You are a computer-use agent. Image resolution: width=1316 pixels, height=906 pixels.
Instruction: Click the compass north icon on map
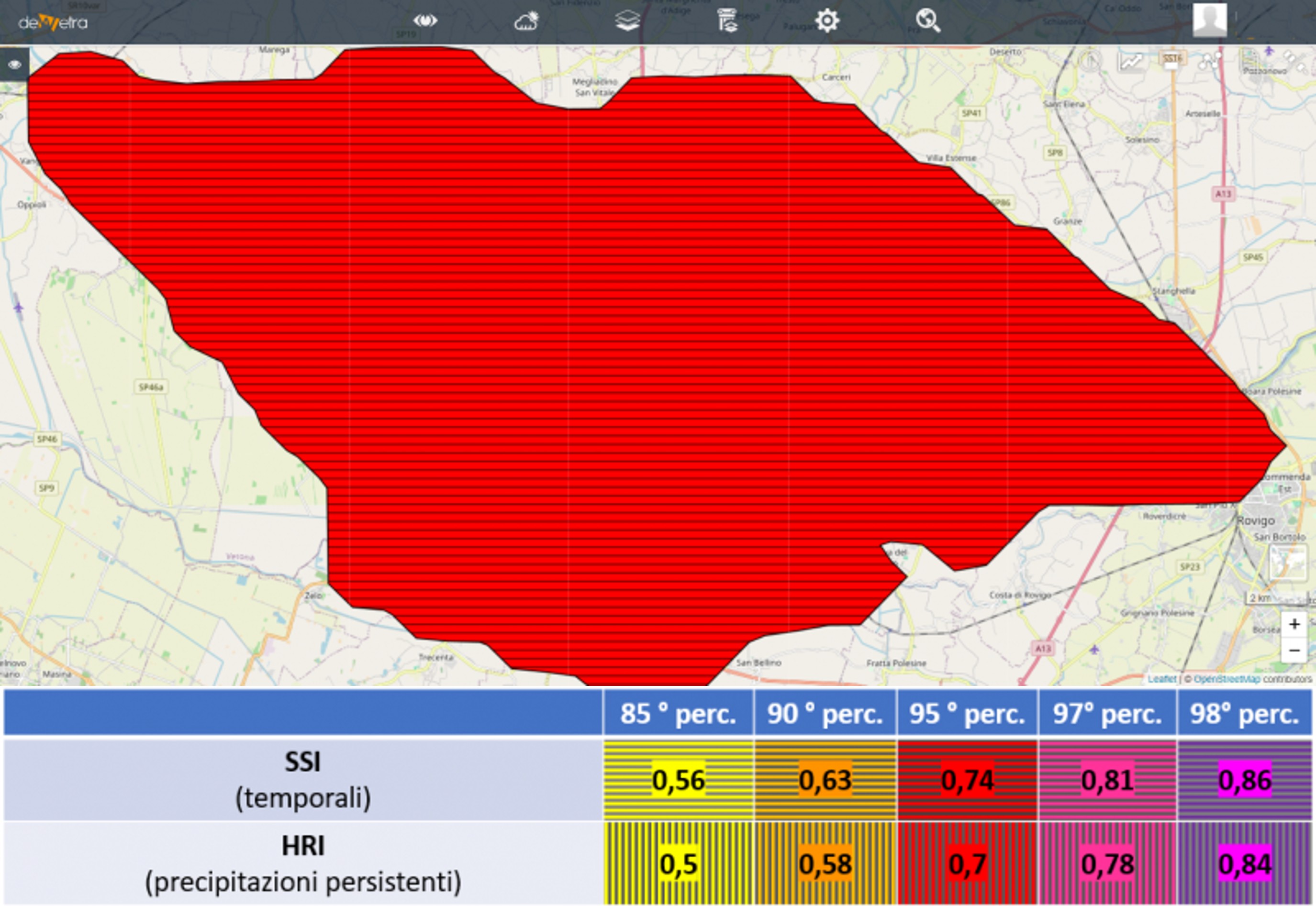click(1090, 60)
